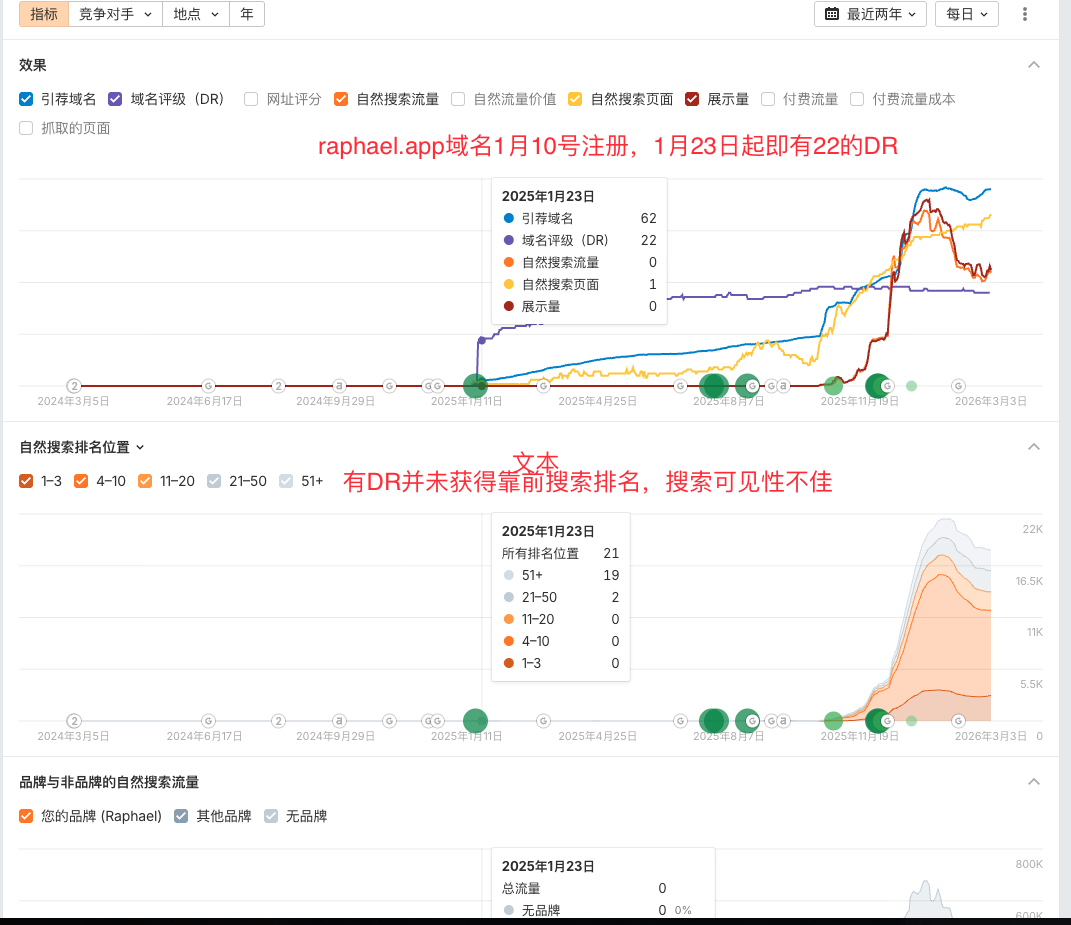Open the three-dot more options menu
This screenshot has height=925, width=1071.
pyautogui.click(x=1025, y=14)
